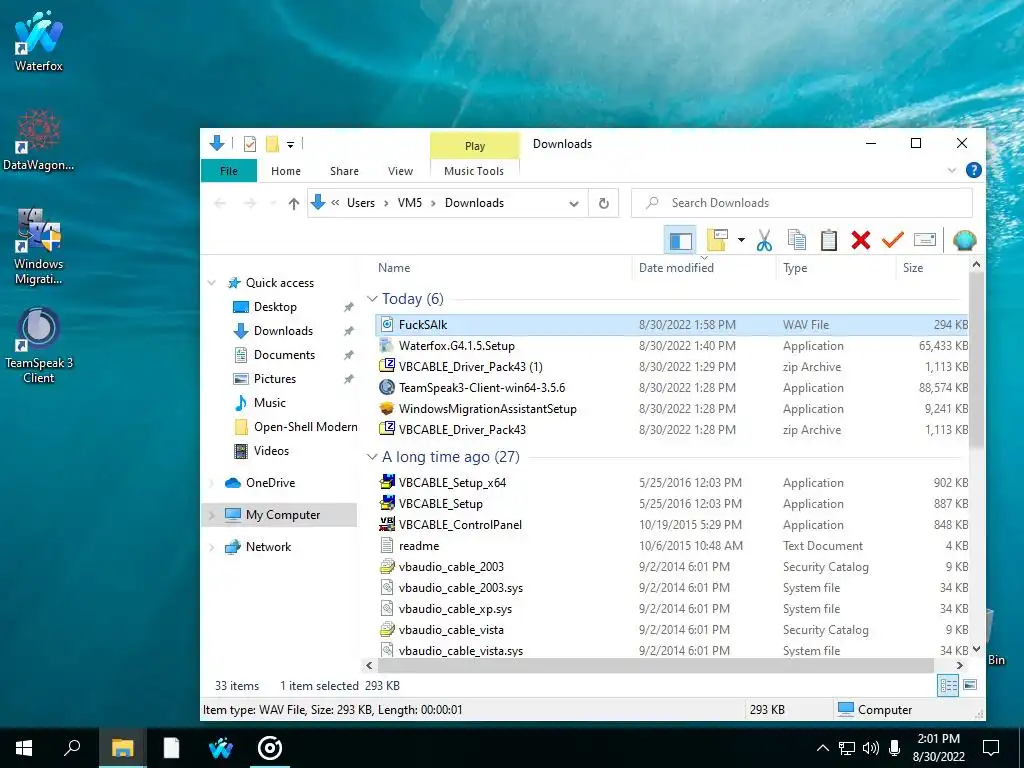Viewport: 1024px width, 768px height.
Task: Click the Copy toolbar icon
Action: coord(797,240)
